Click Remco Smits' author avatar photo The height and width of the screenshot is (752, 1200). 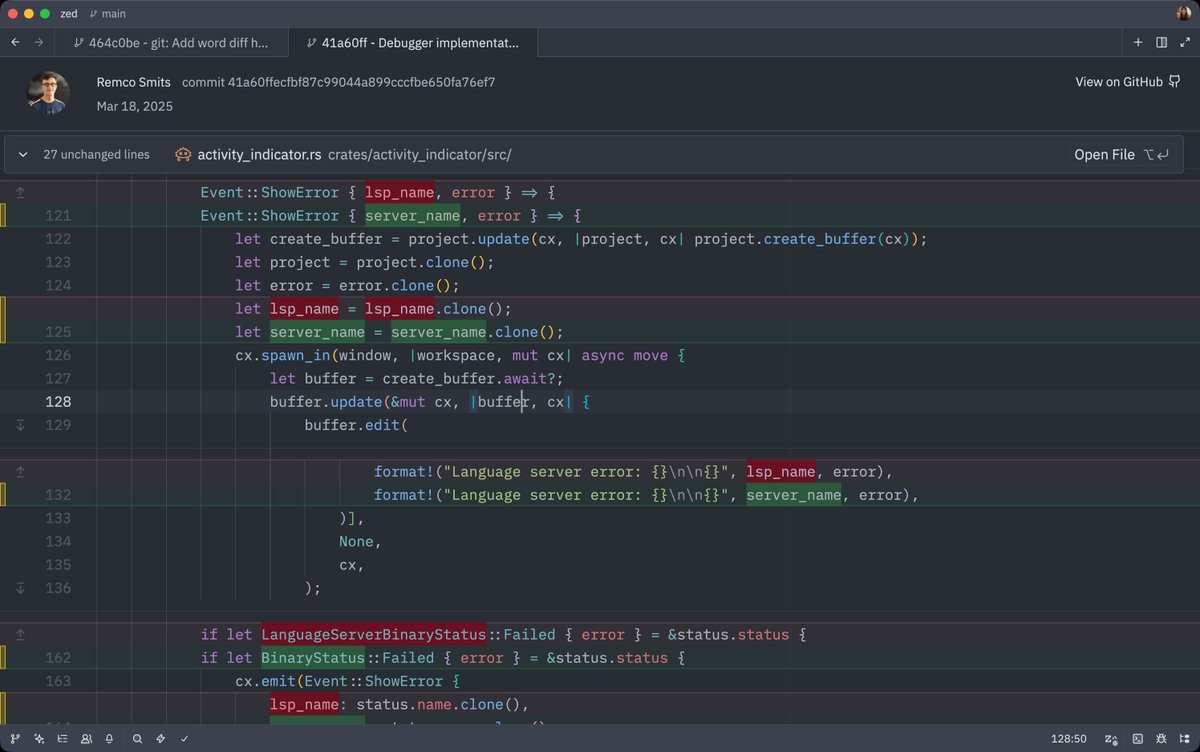pyautogui.click(x=47, y=93)
